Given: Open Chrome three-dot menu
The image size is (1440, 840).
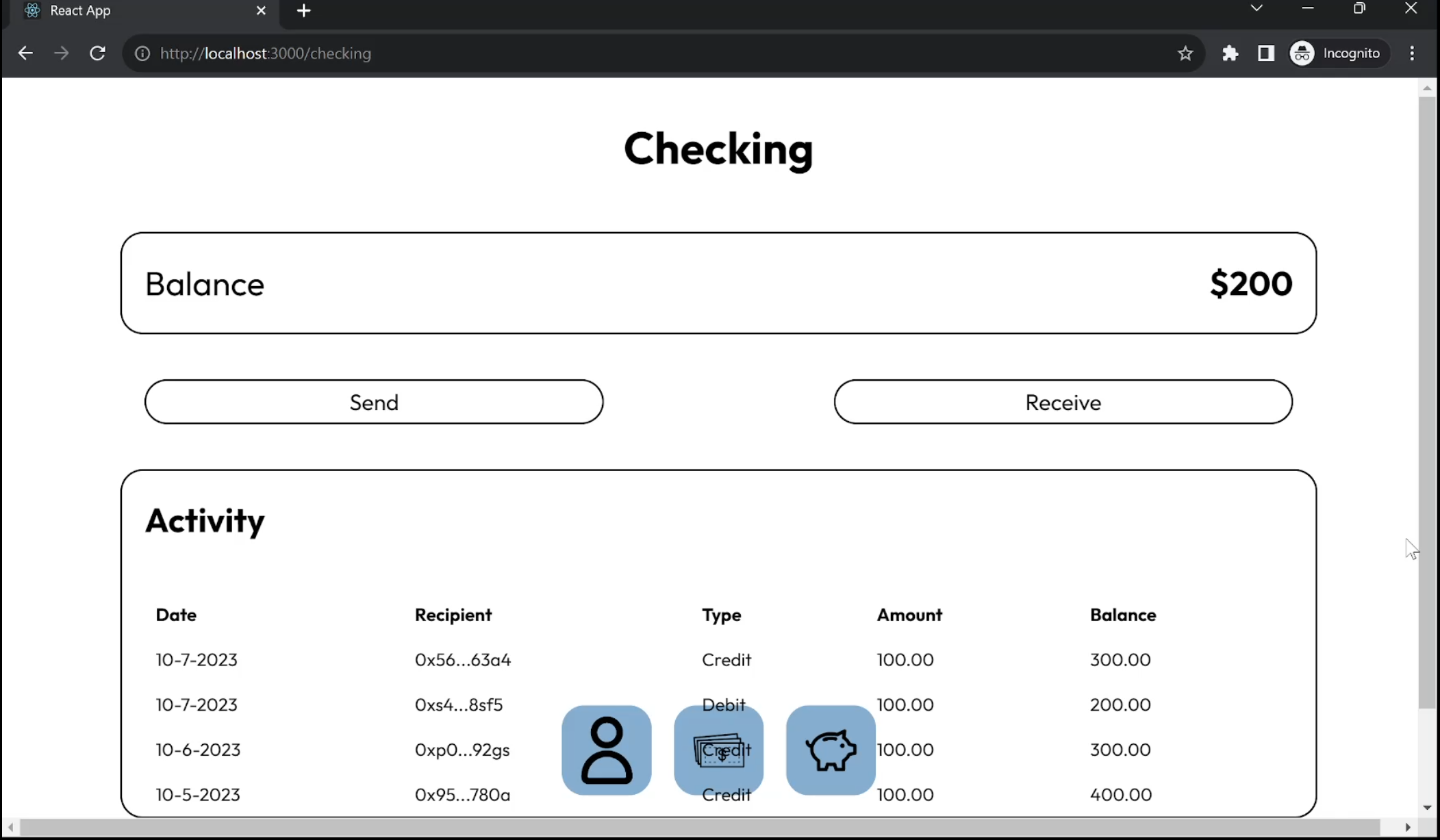Looking at the screenshot, I should coord(1412,53).
